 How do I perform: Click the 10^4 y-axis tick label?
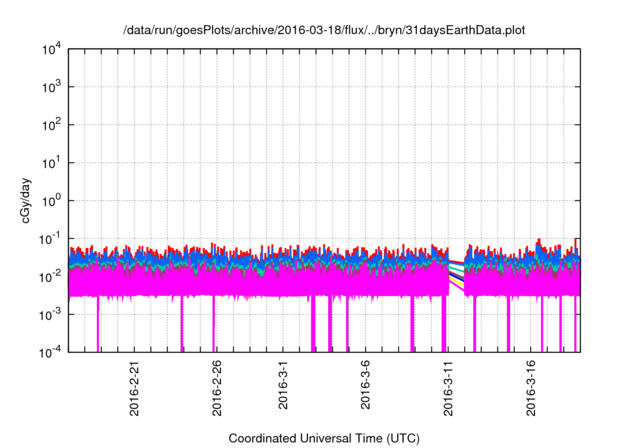pyautogui.click(x=51, y=50)
